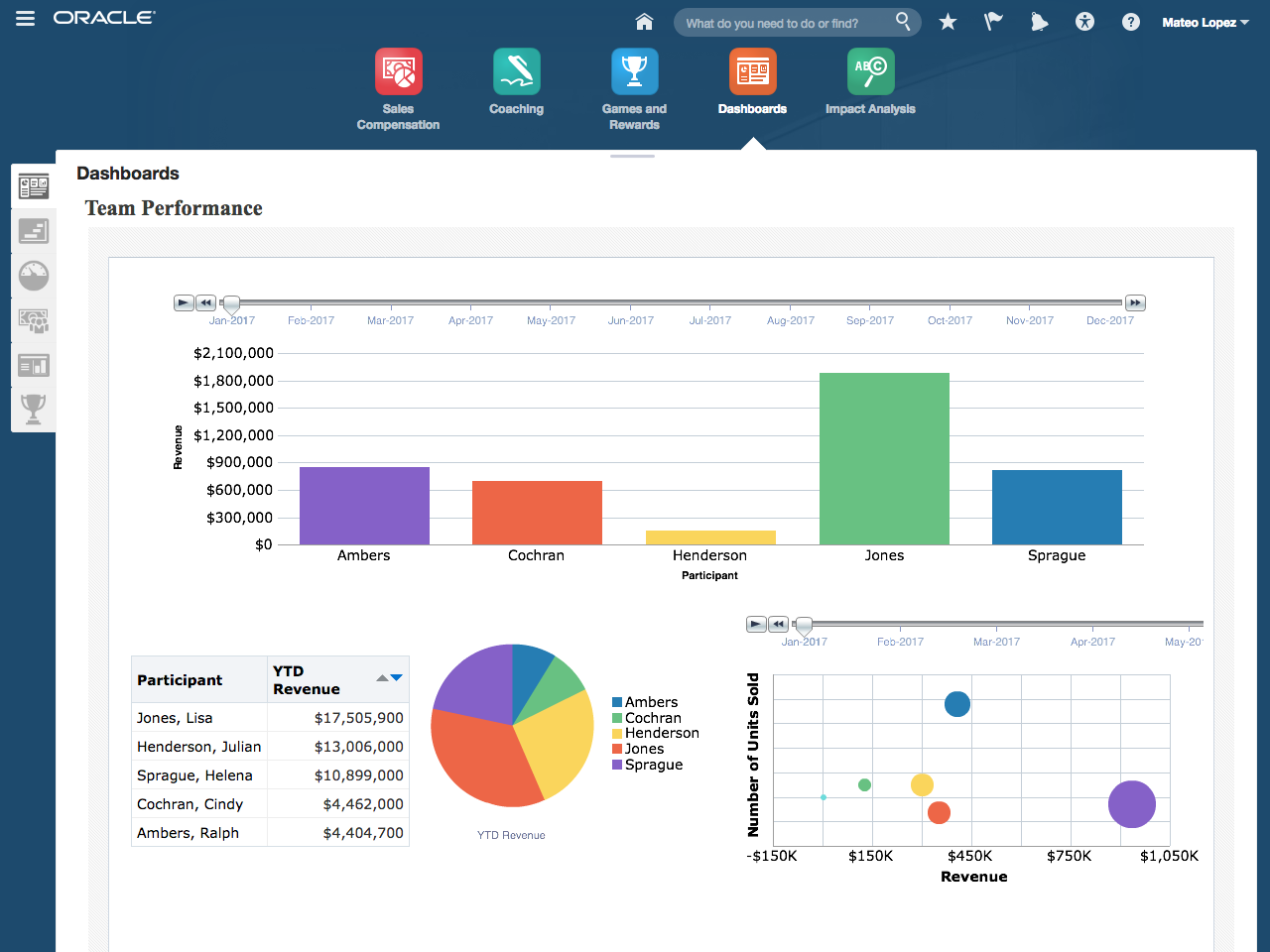The width and height of the screenshot is (1270, 952).
Task: Rewind the bubble chart timeline
Action: tap(779, 624)
